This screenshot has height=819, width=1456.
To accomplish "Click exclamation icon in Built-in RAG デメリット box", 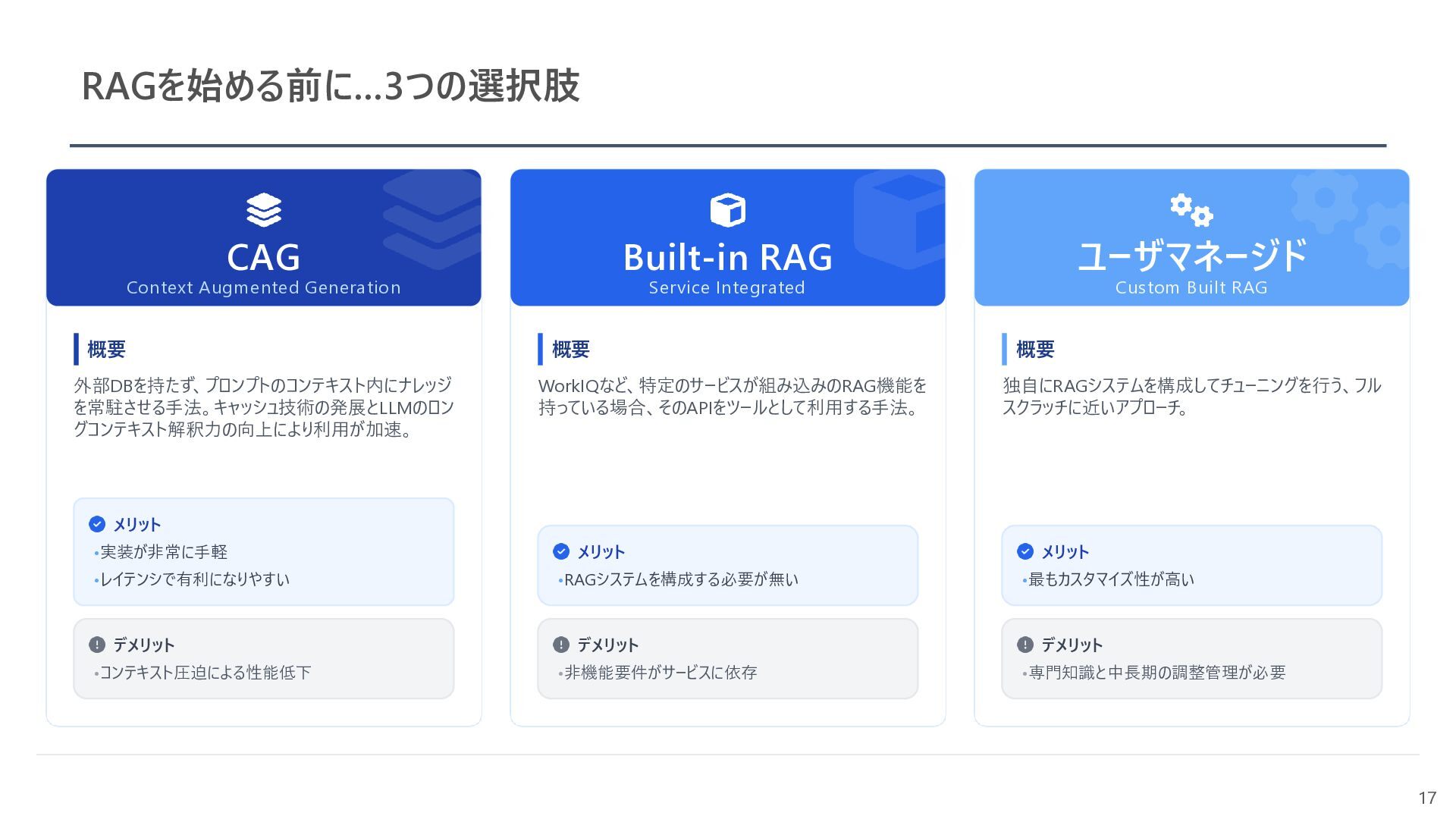I will pos(561,645).
